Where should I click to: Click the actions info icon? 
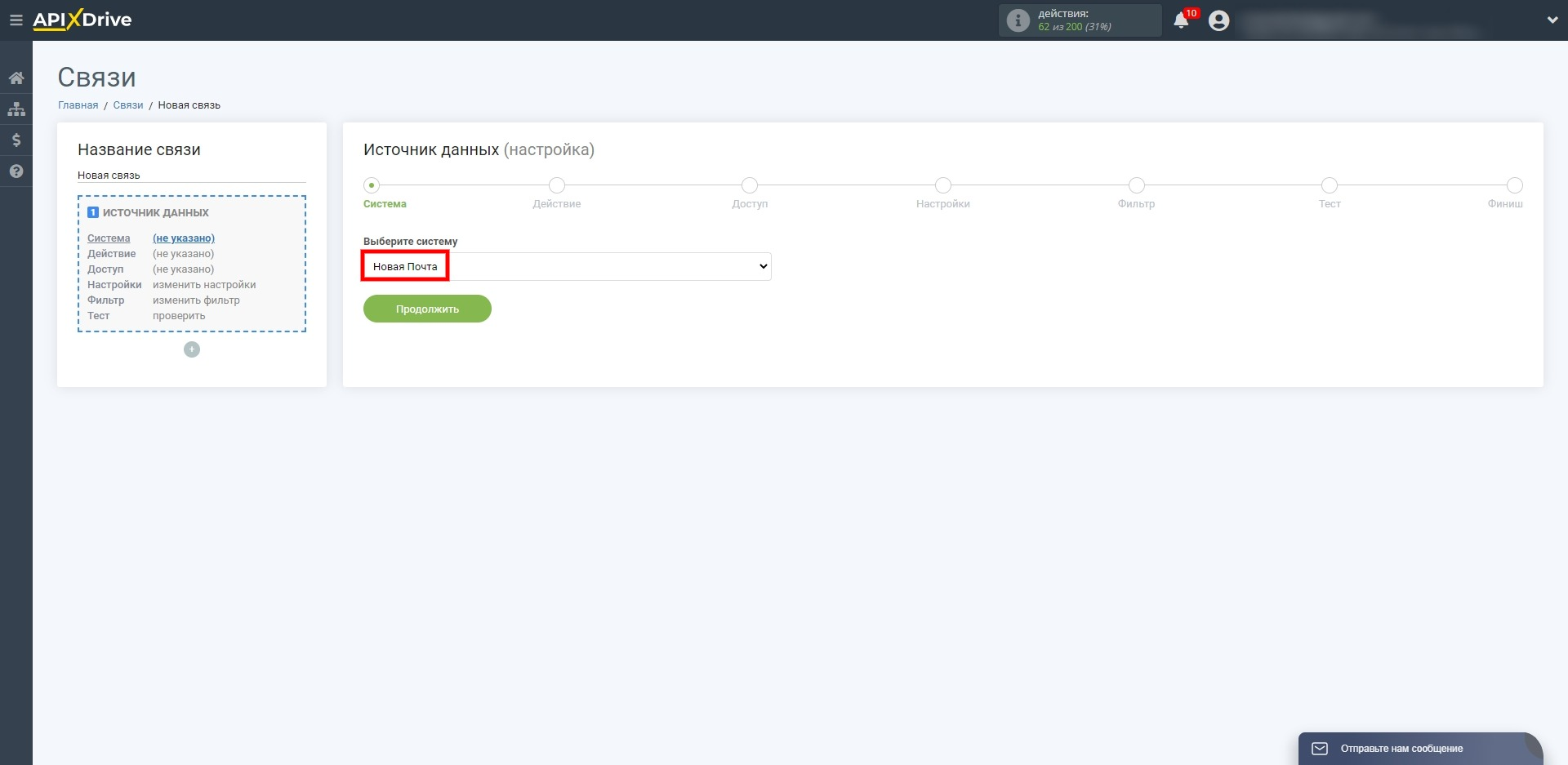pos(1018,20)
